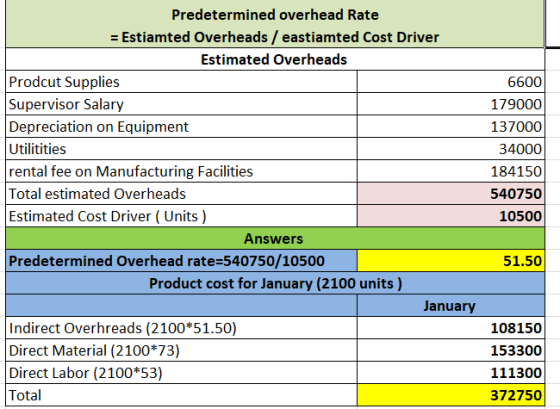Select 'Indirect Overhreads (2100*51.50)' cell

[181, 328]
